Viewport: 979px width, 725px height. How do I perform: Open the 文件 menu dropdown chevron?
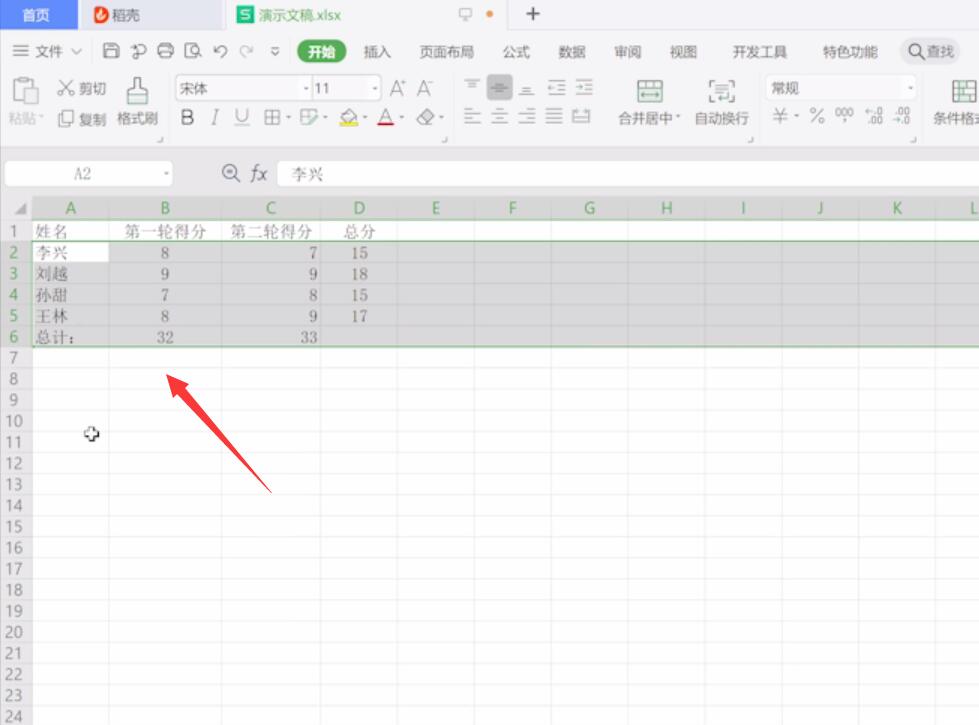point(76,51)
